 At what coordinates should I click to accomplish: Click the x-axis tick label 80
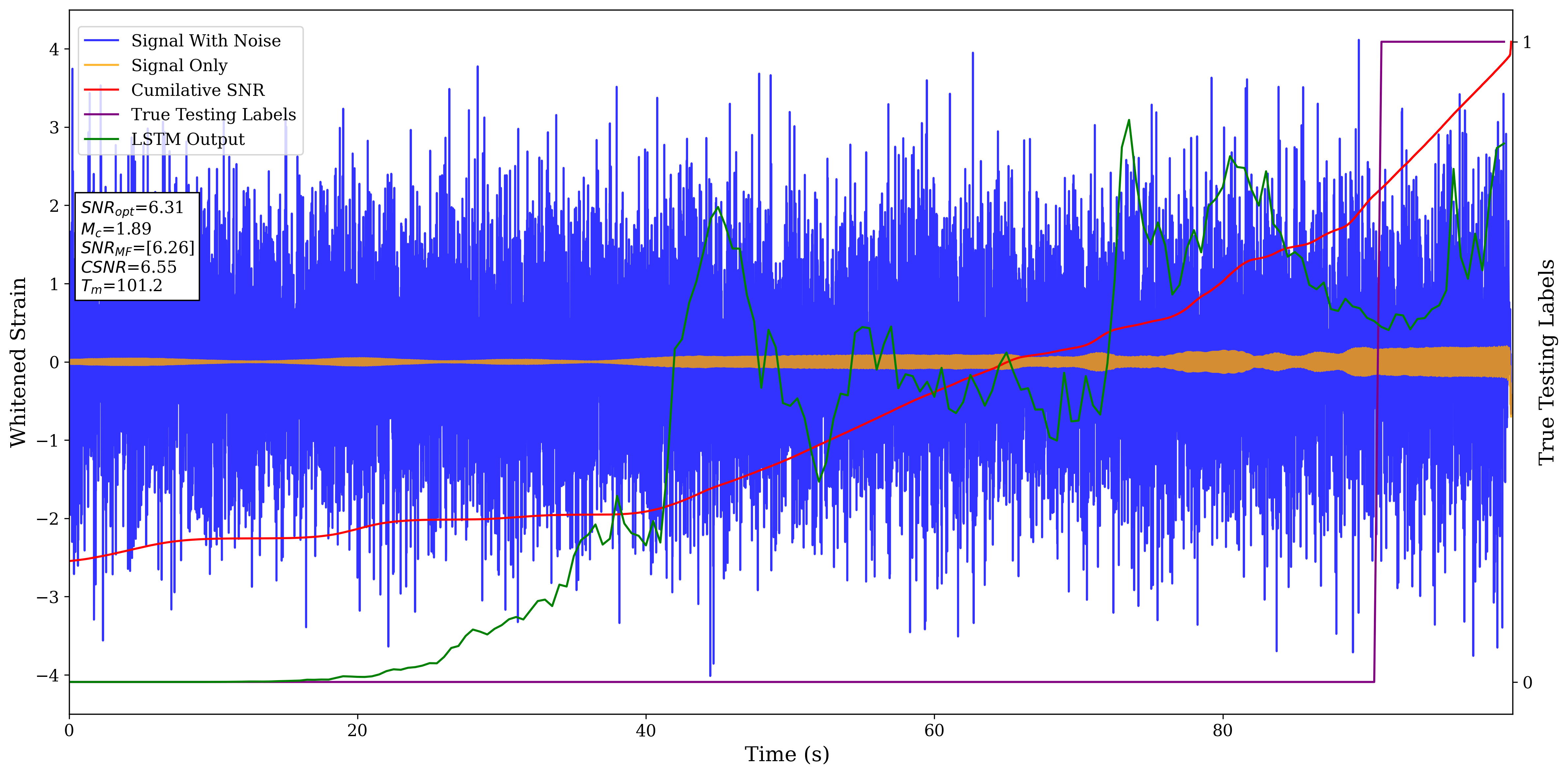[x=1222, y=731]
